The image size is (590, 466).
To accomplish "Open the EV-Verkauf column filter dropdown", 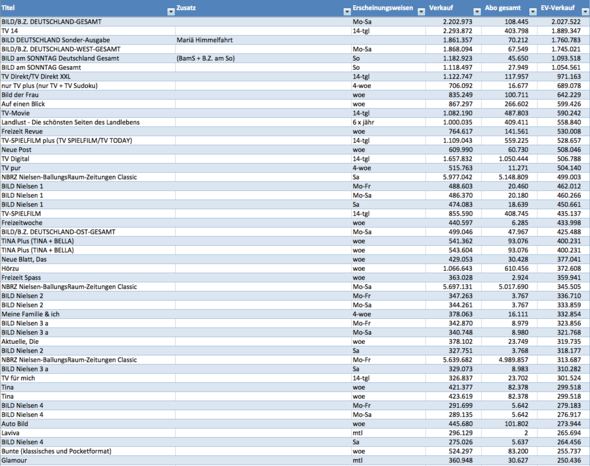I will coord(585,12).
